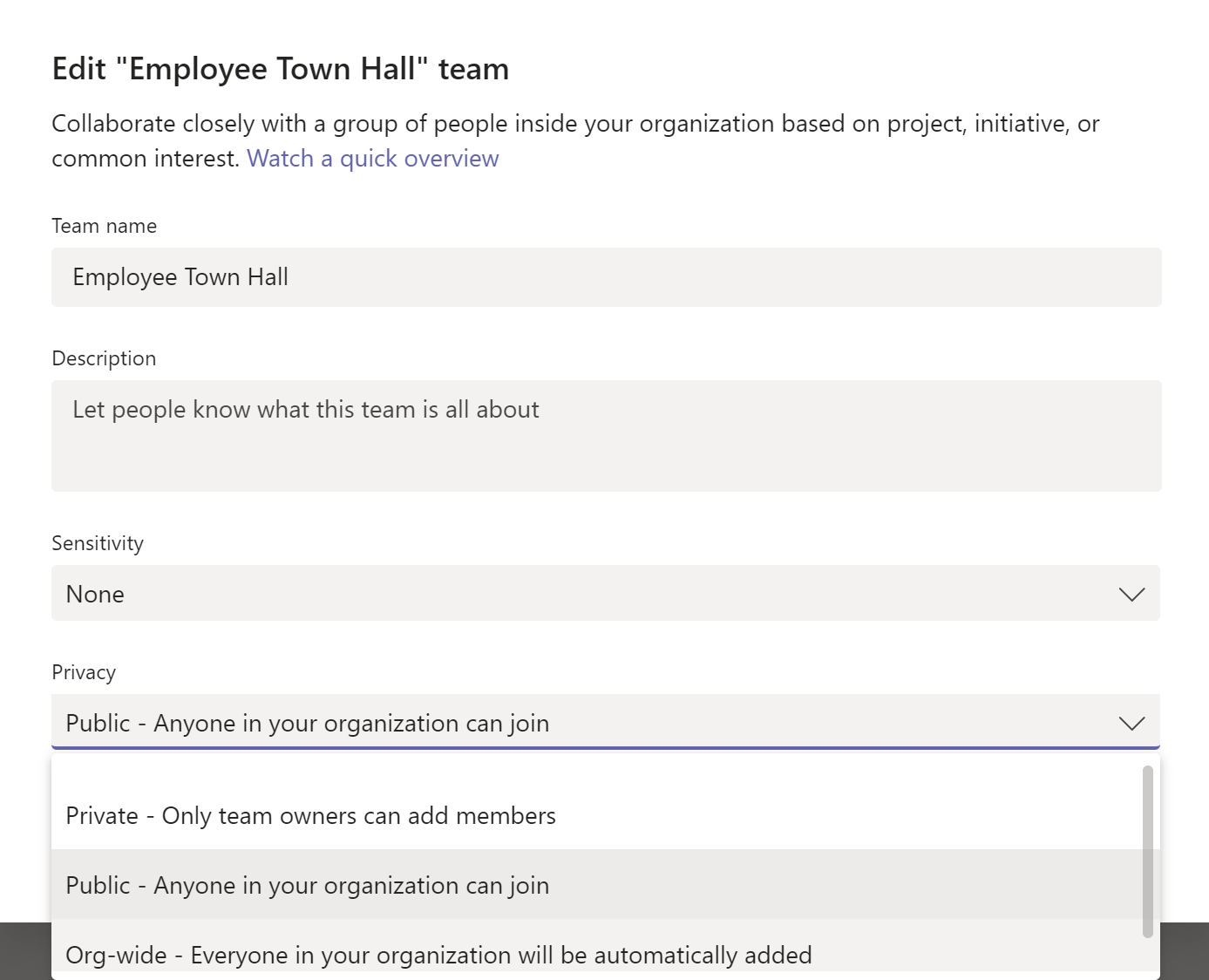Click the Edit "Employee Town Hall" team heading
The width and height of the screenshot is (1209, 980).
coord(281,69)
